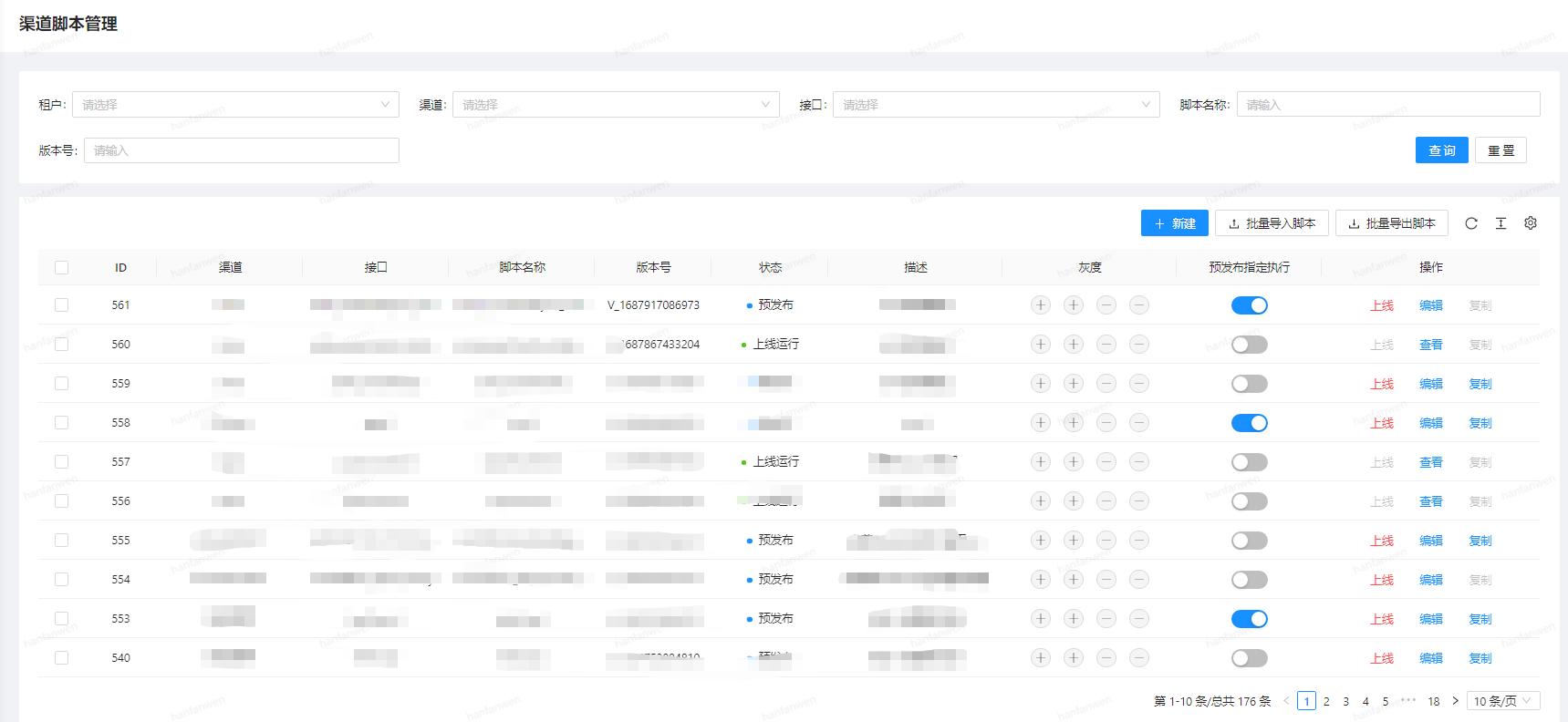Click the 描述 column header
Image resolution: width=1568 pixels, height=722 pixels.
tap(916, 267)
